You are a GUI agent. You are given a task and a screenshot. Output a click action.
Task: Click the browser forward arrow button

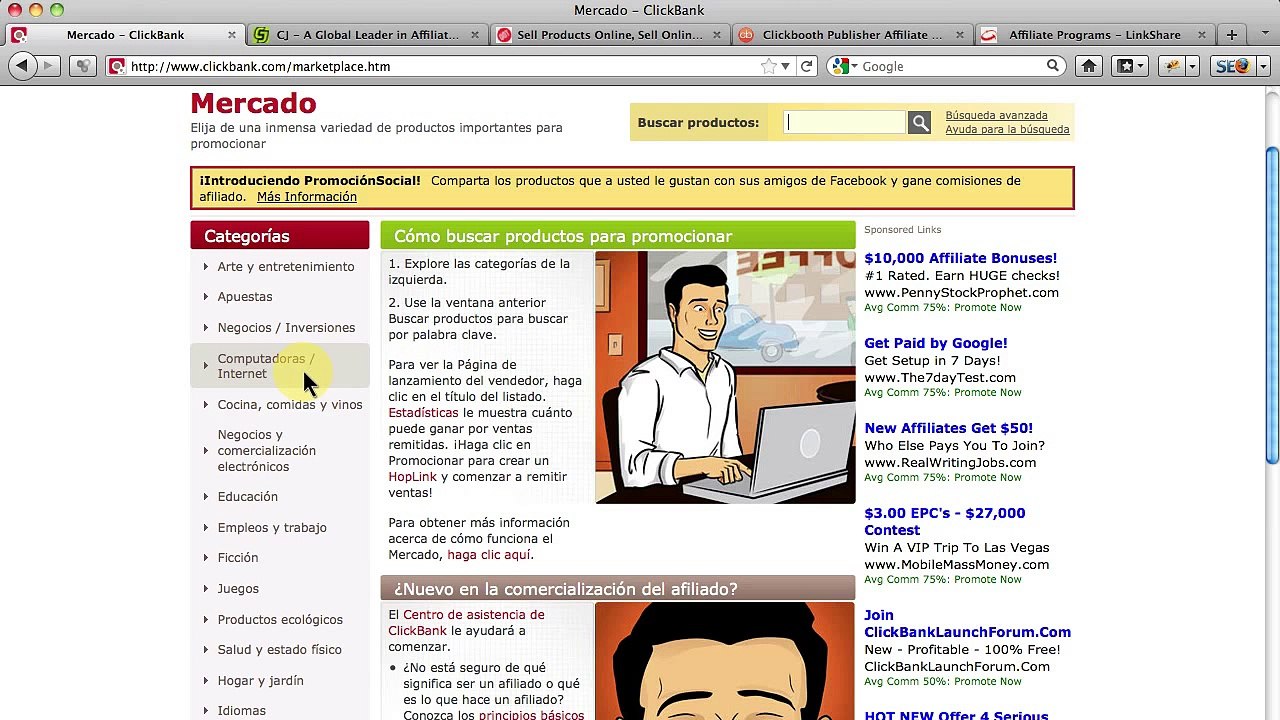tap(47, 66)
